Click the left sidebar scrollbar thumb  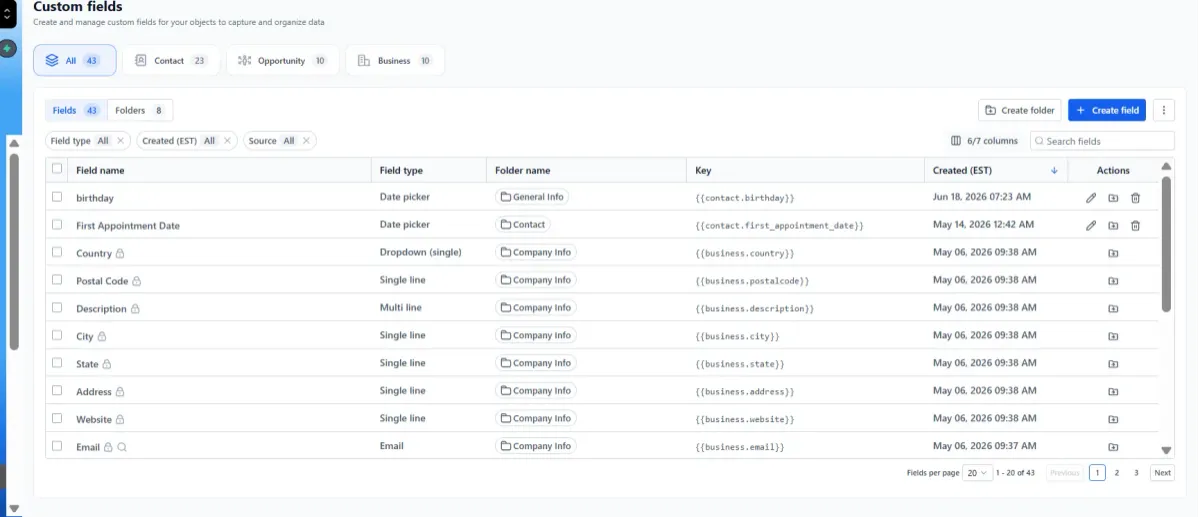tap(14, 250)
